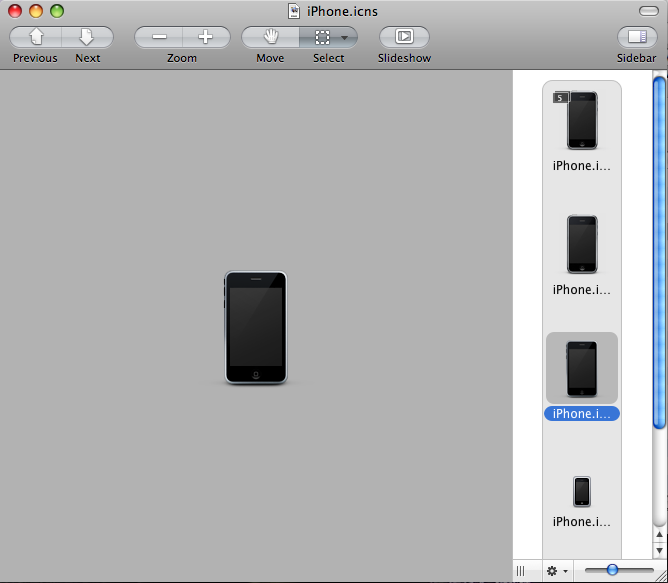Start the Slideshow
This screenshot has height=583, width=668.
[404, 37]
